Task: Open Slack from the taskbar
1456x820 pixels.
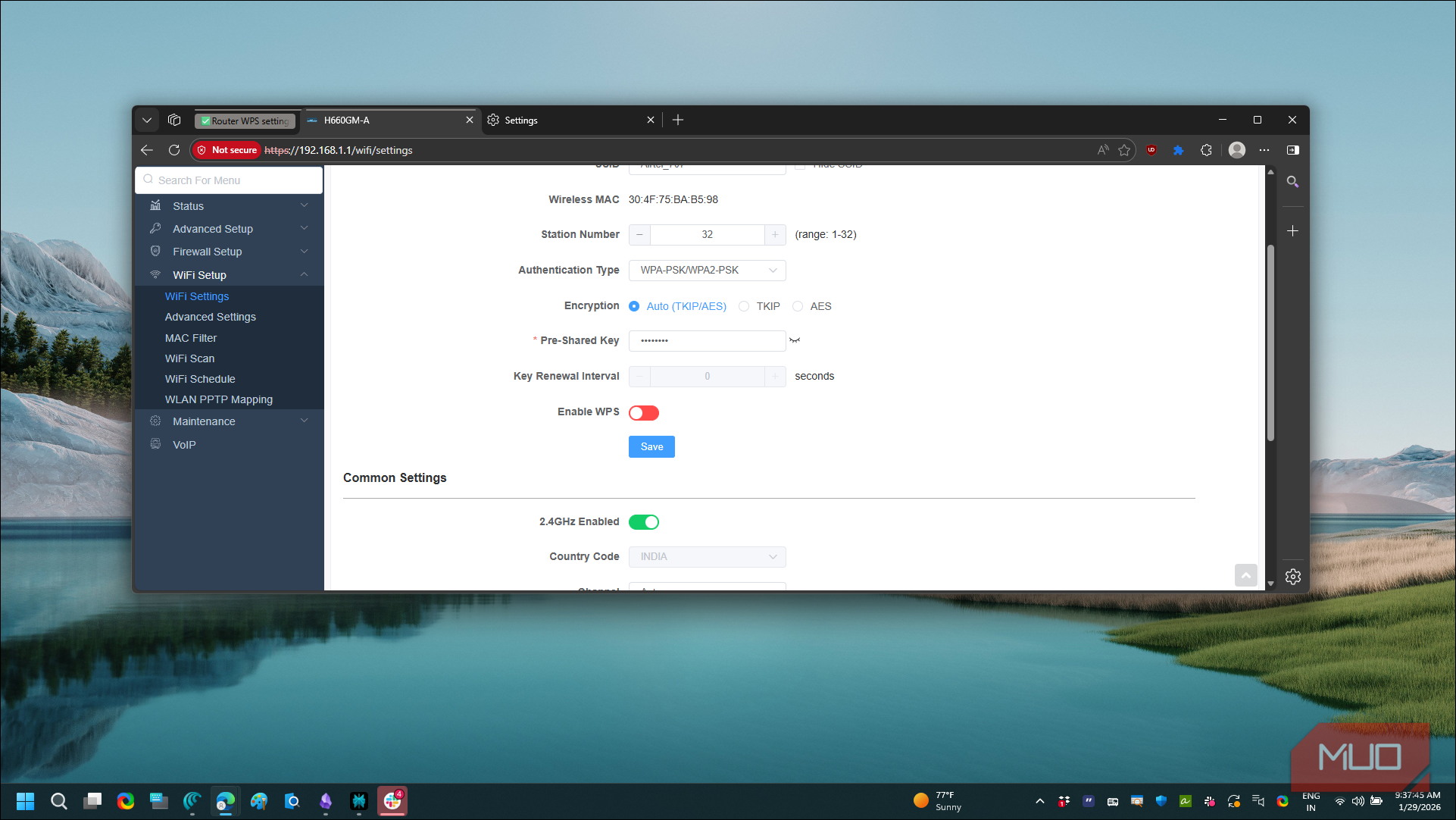Action: [392, 801]
